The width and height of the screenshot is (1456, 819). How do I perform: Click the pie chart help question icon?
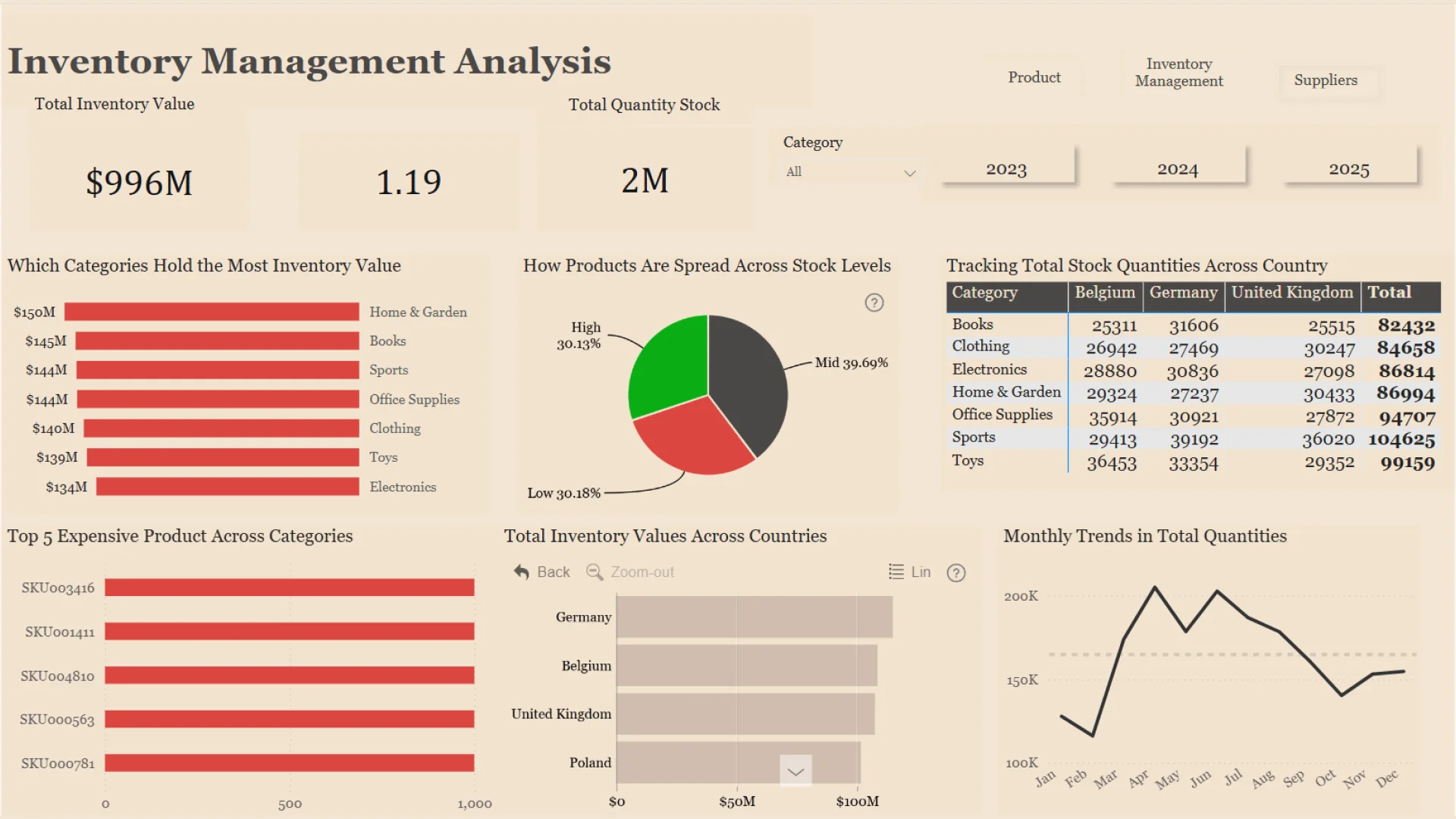[874, 303]
